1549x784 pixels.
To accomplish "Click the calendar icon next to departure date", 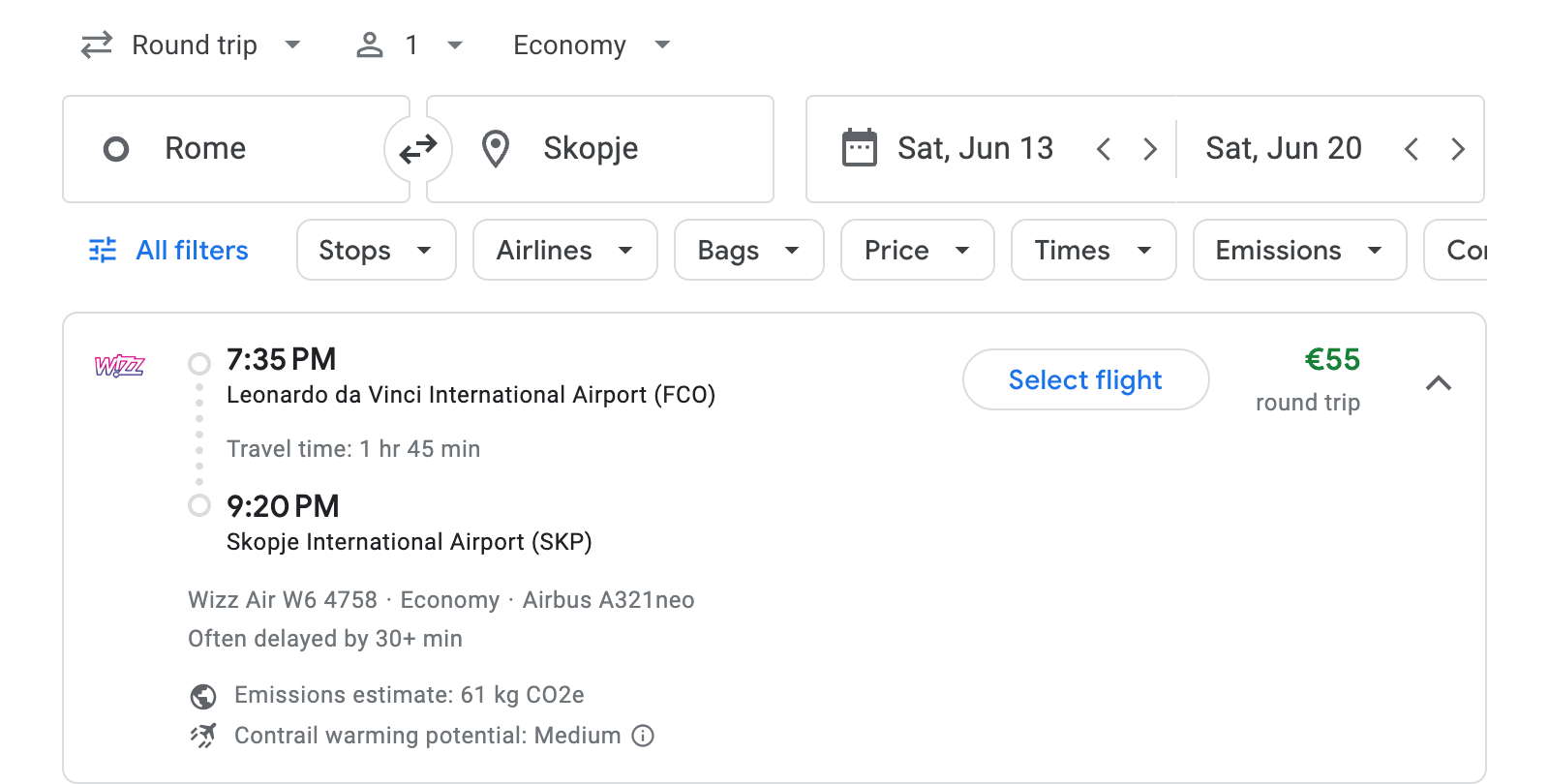I will click(x=858, y=147).
